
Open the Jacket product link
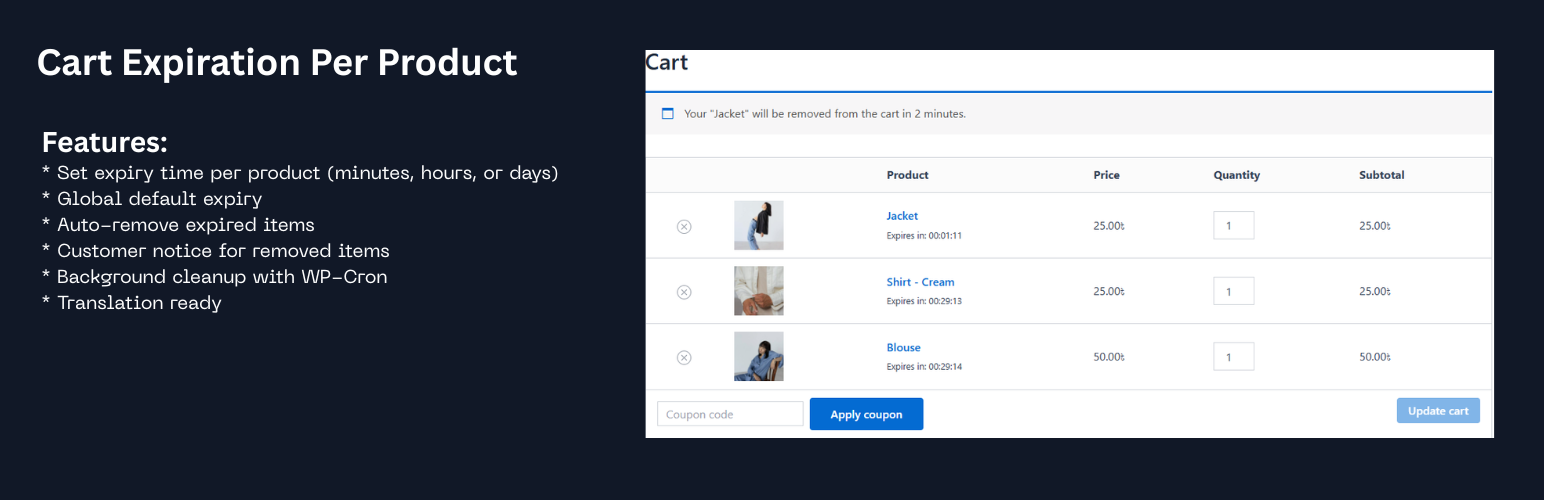902,216
